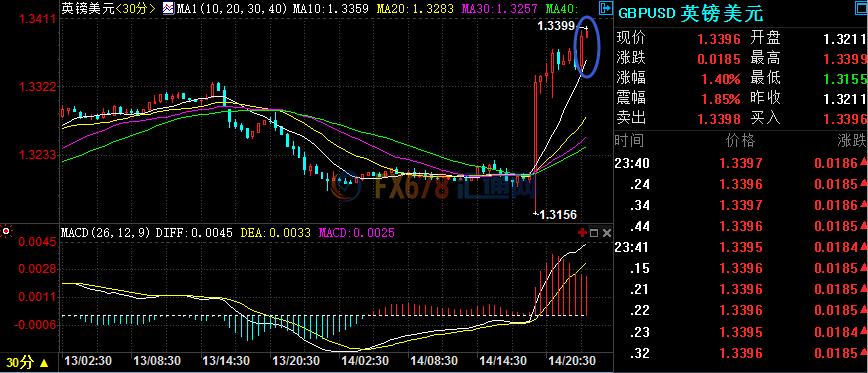
Task: Click the MA indicator chart icon
Action: point(167,8)
